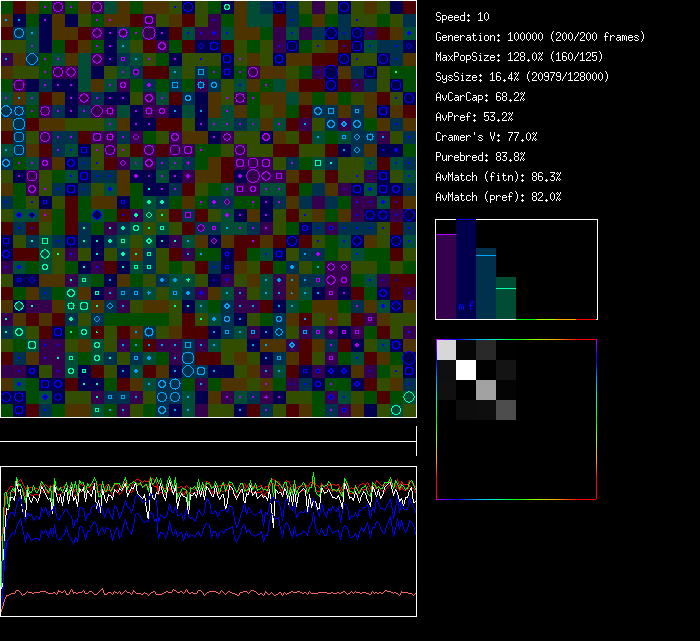Click the SysSize percentage readout

click(522, 77)
